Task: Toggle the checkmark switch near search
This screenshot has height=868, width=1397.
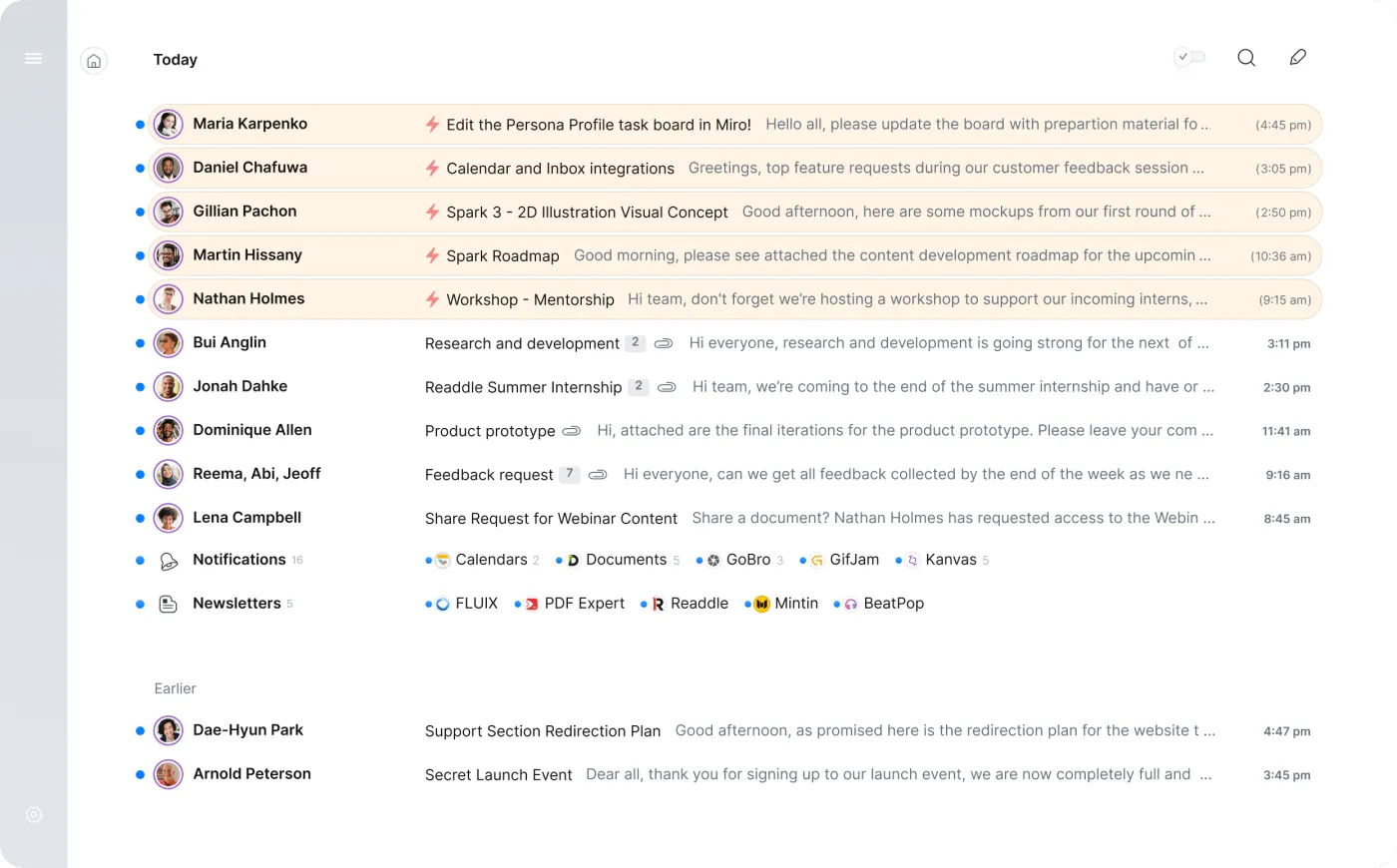Action: (1190, 58)
